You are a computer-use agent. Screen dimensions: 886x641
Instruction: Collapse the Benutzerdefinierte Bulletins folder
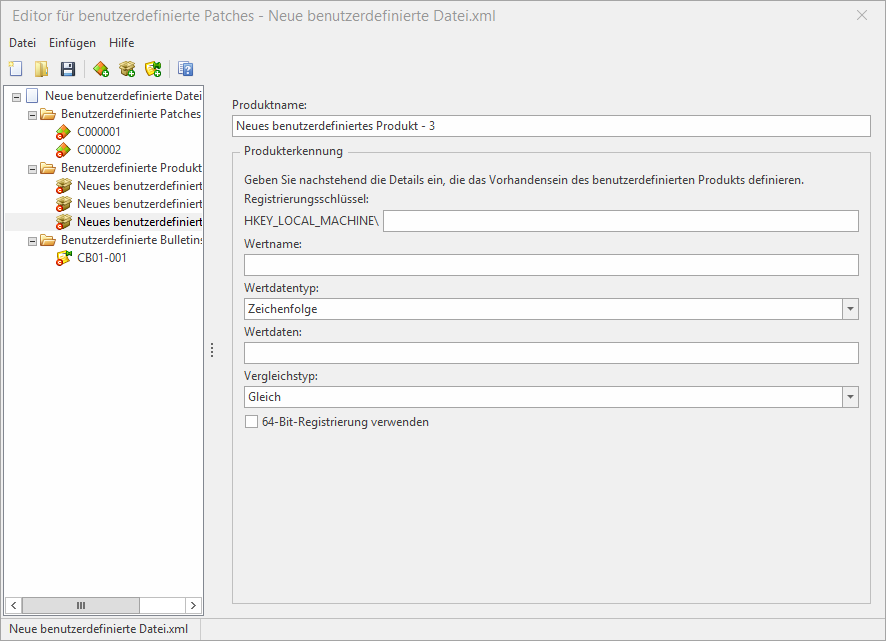click(32, 240)
